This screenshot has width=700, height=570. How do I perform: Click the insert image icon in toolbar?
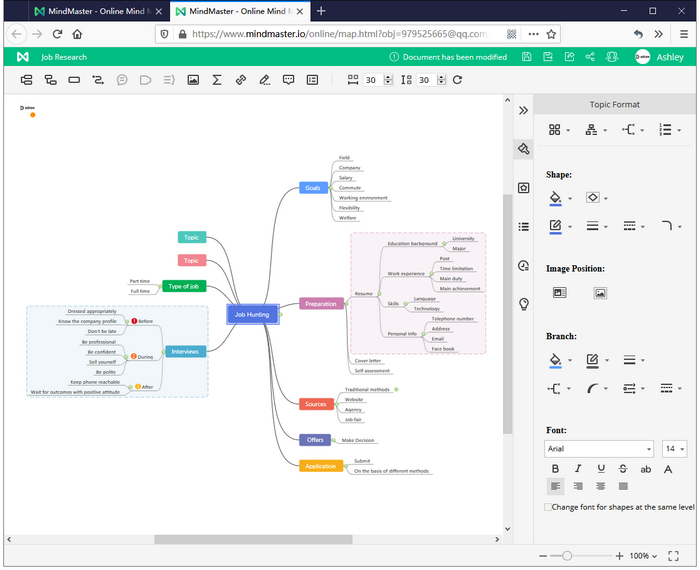click(192, 80)
